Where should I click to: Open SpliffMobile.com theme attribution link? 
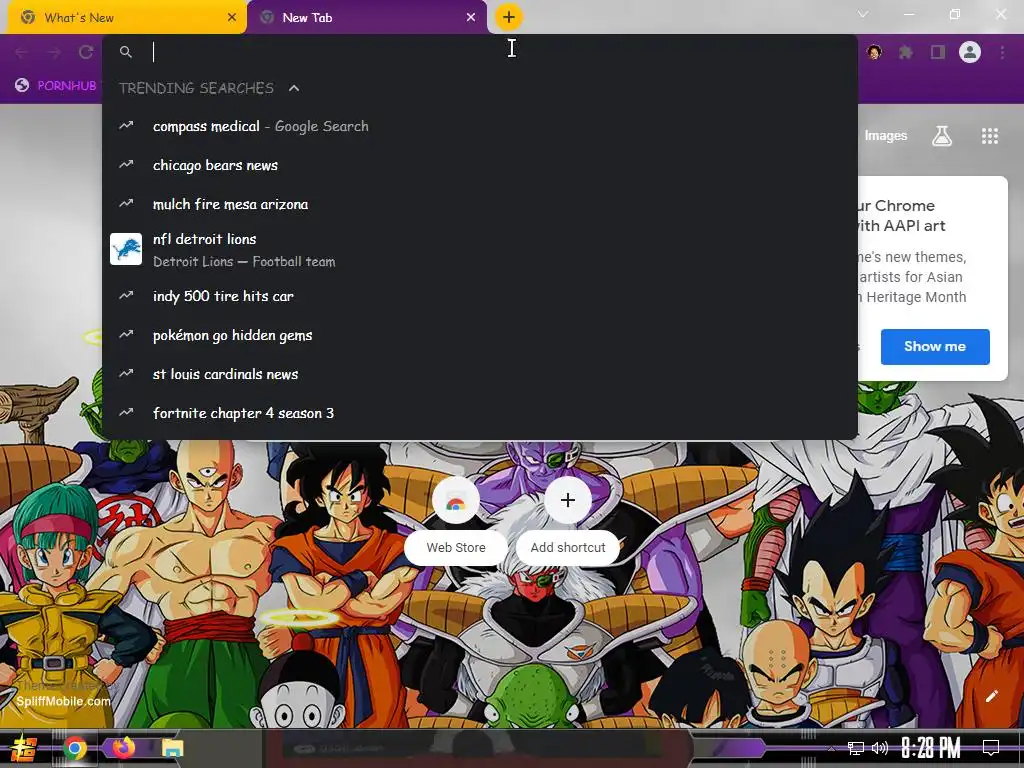pyautogui.click(x=63, y=701)
